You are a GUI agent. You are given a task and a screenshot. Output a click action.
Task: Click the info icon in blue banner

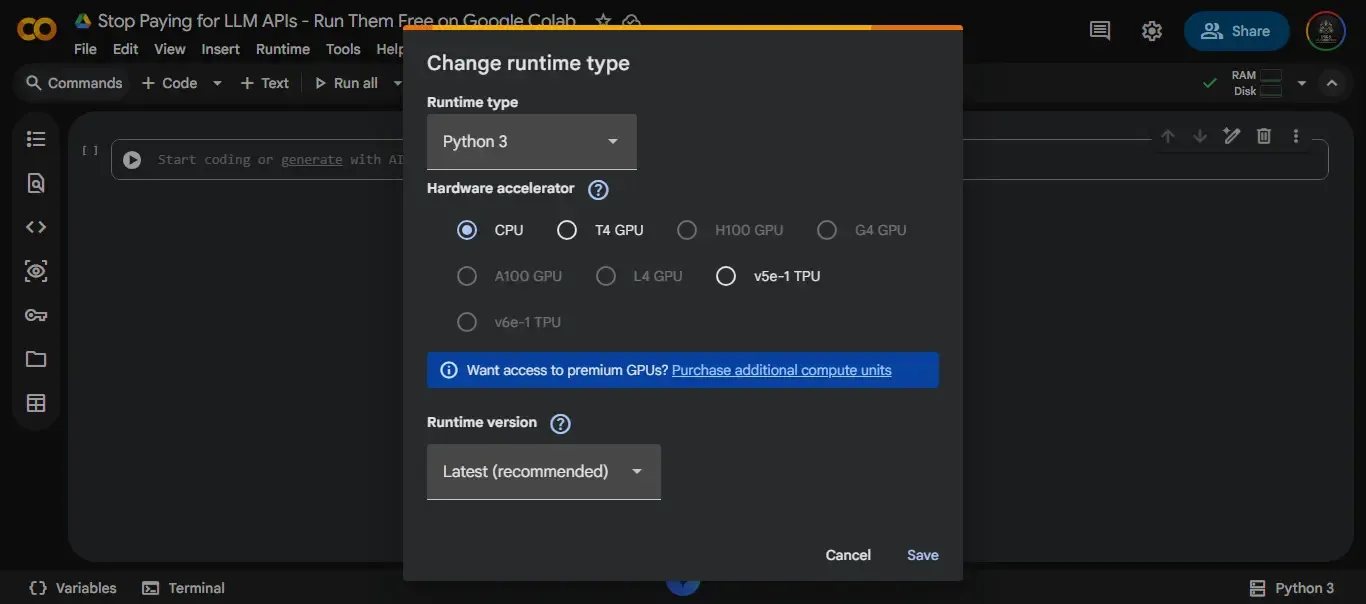[x=449, y=370]
